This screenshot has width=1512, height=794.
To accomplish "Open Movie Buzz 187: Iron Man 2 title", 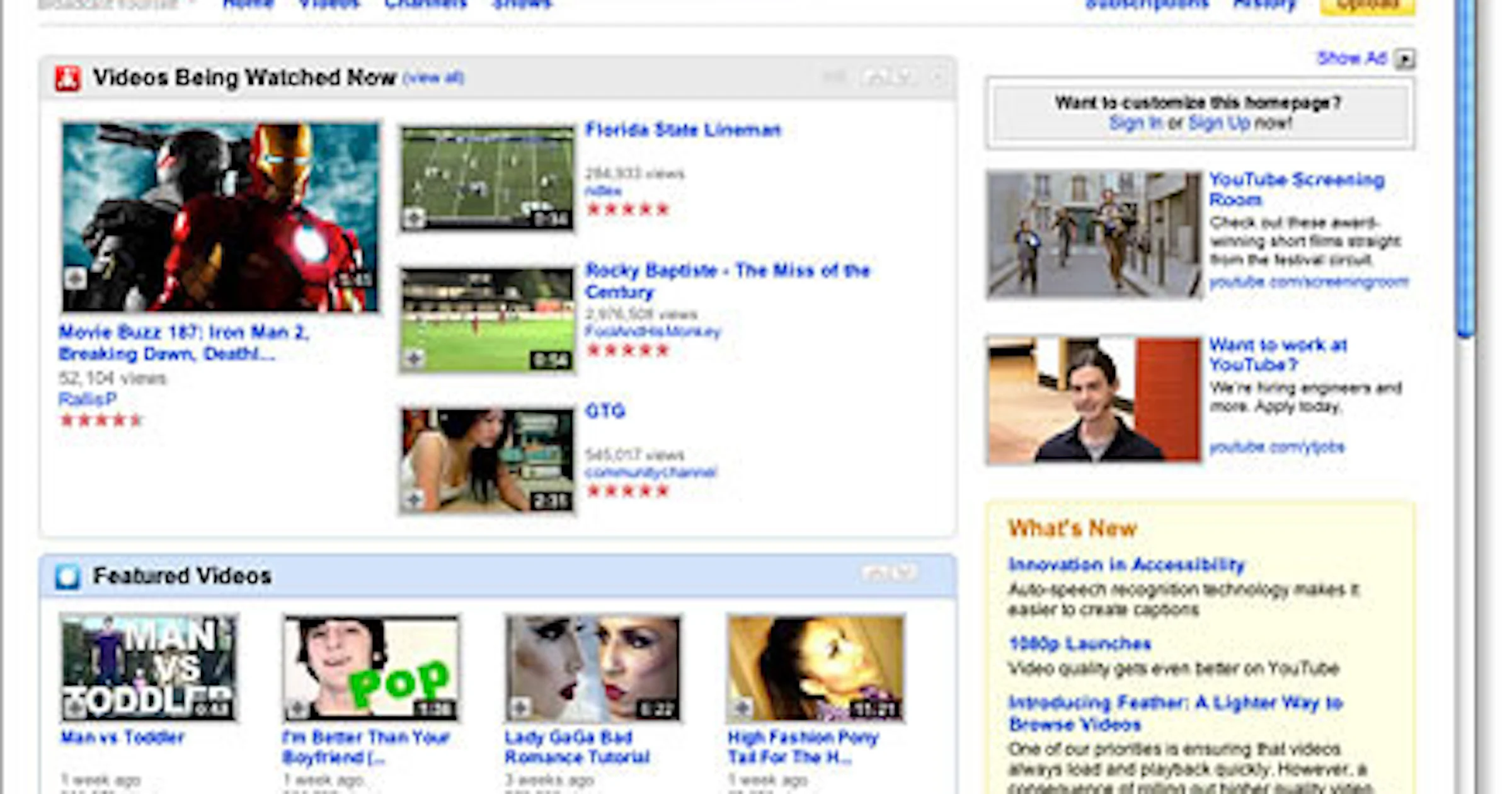I will [x=184, y=343].
